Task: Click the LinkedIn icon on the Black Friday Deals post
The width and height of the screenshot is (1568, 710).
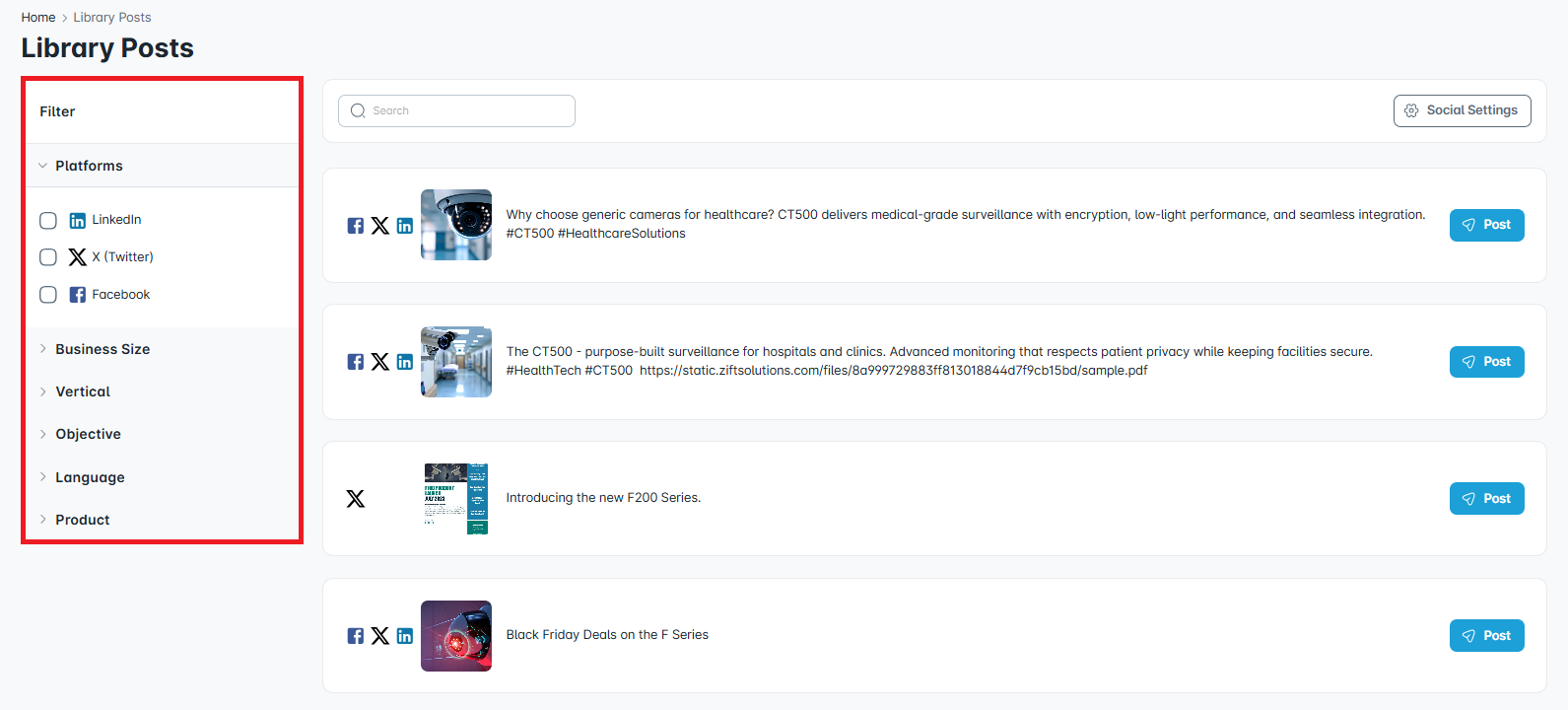Action: (405, 636)
